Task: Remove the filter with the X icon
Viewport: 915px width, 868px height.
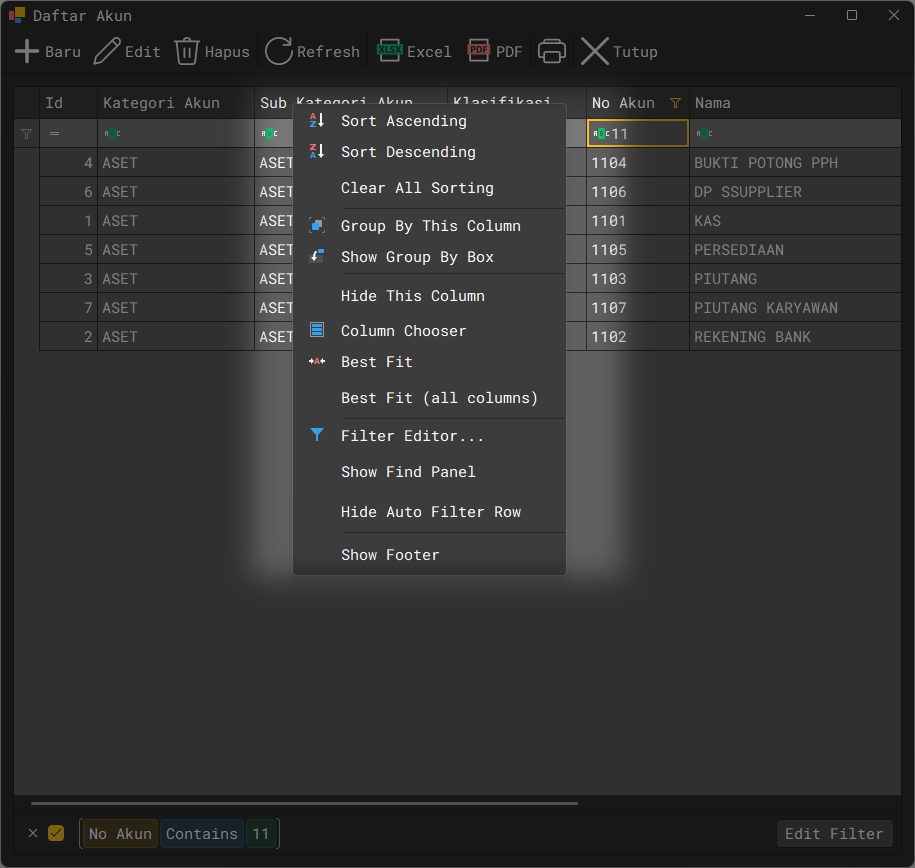Action: point(35,833)
